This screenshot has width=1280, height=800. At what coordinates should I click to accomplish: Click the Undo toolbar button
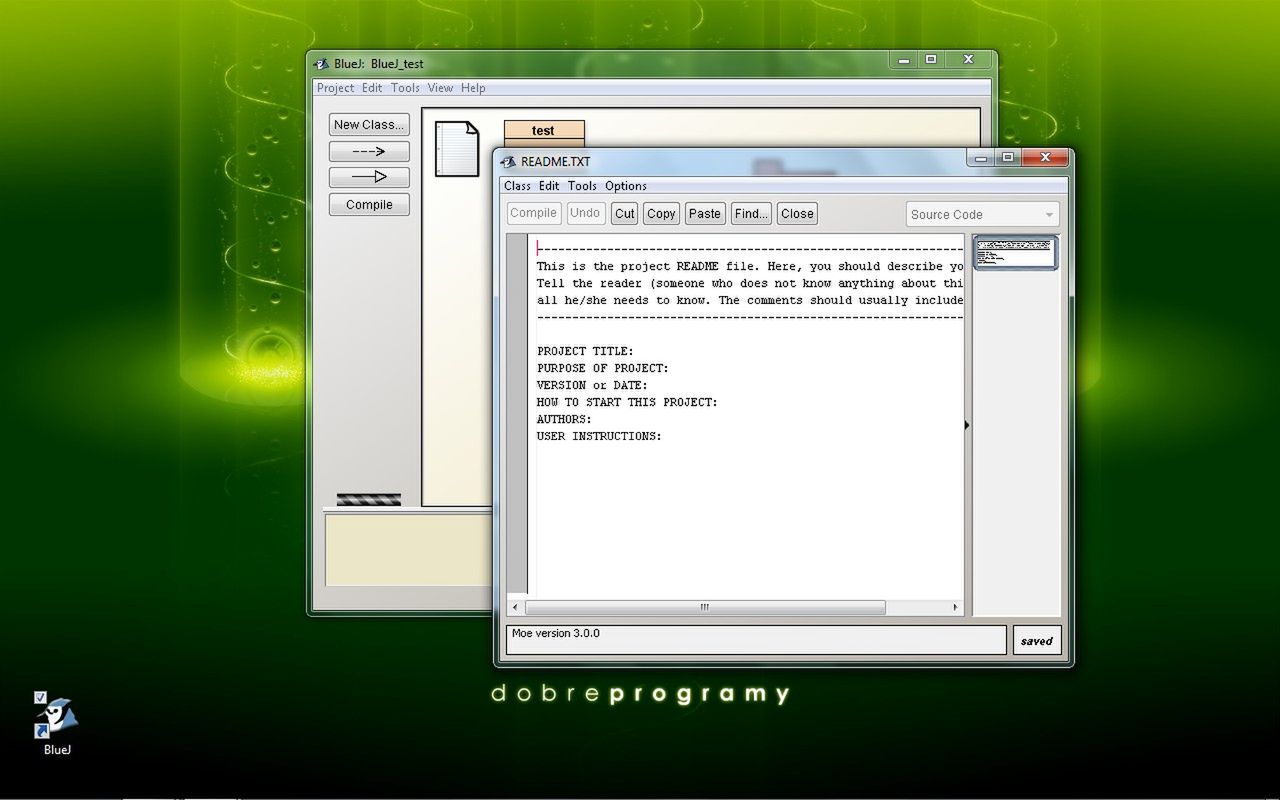(585, 213)
